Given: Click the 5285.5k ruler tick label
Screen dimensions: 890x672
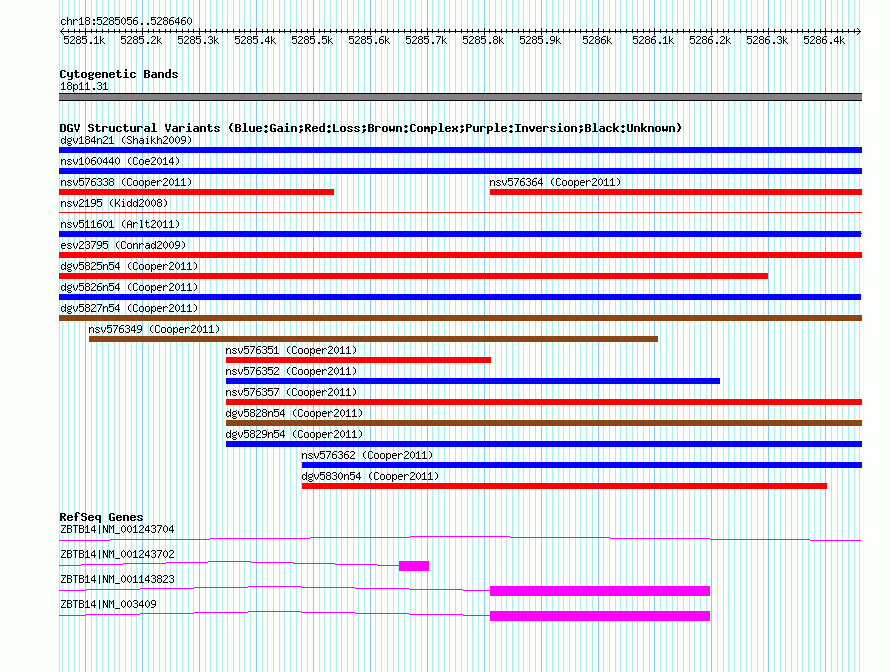Looking at the screenshot, I should pos(312,40).
